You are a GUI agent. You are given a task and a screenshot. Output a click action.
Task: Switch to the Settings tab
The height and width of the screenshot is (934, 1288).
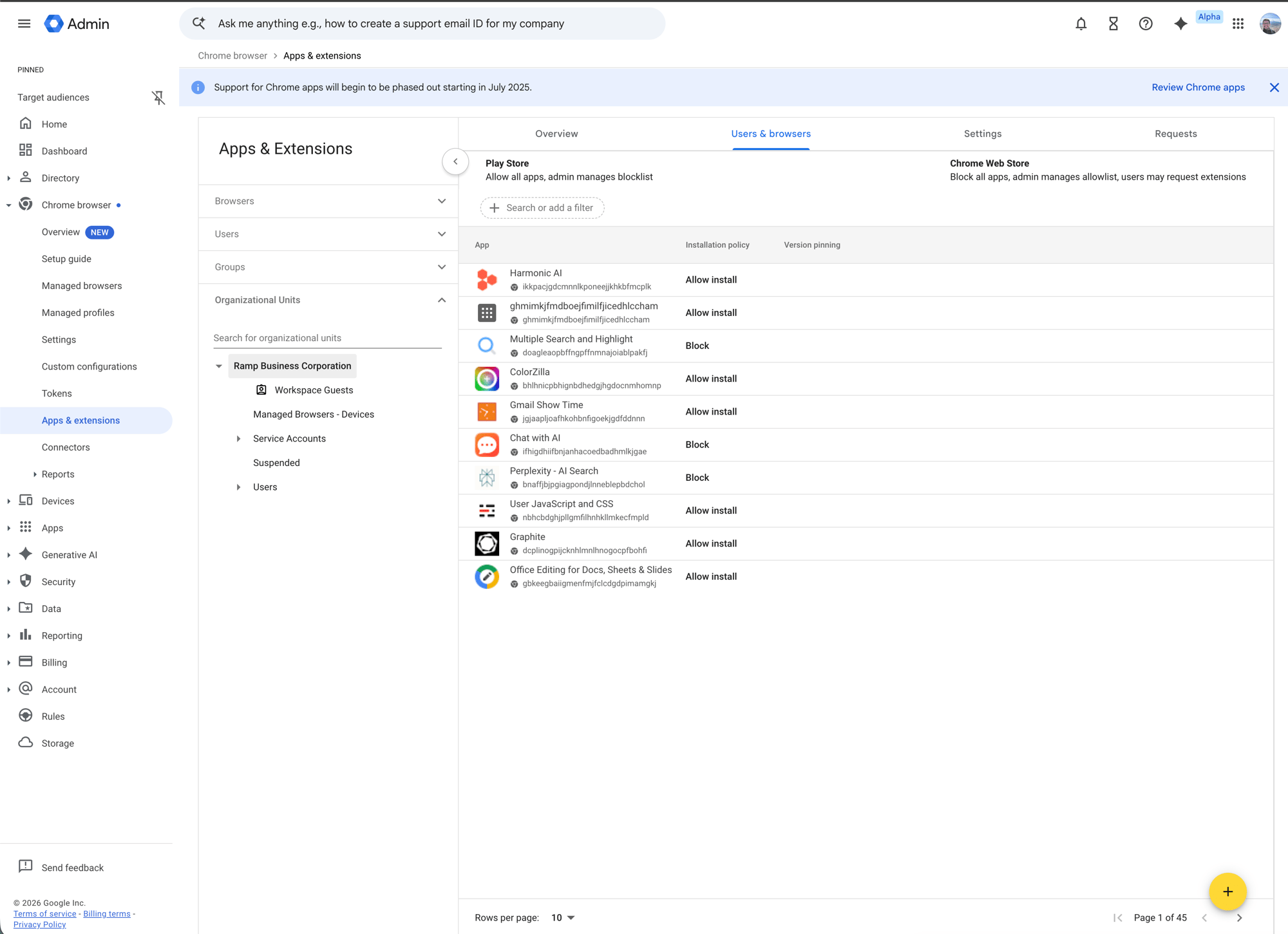(x=983, y=134)
